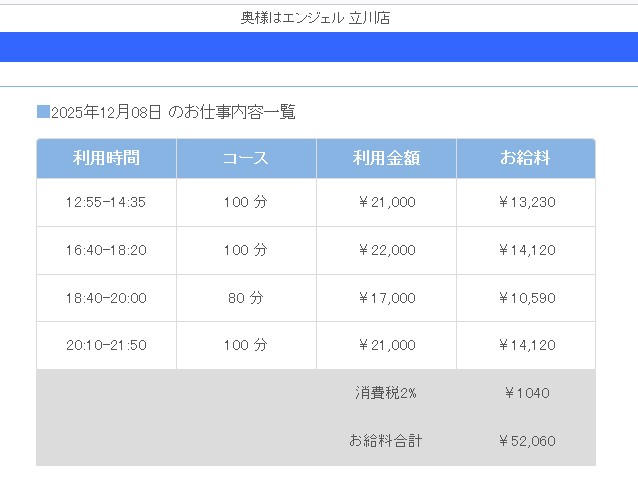
Task: Click the お給料 column header
Action: [526, 158]
